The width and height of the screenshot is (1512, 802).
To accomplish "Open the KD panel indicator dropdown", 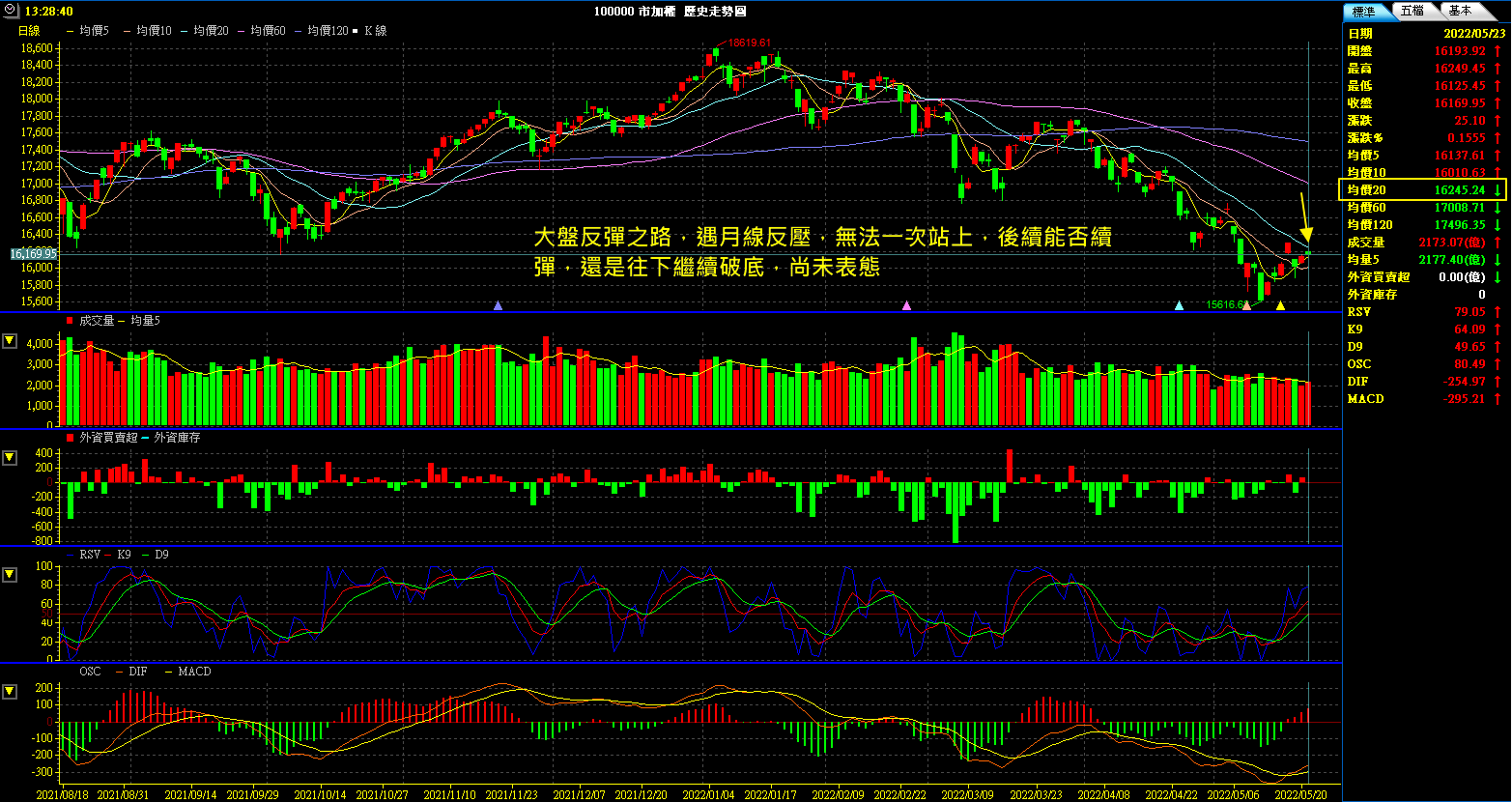I will 10,574.
